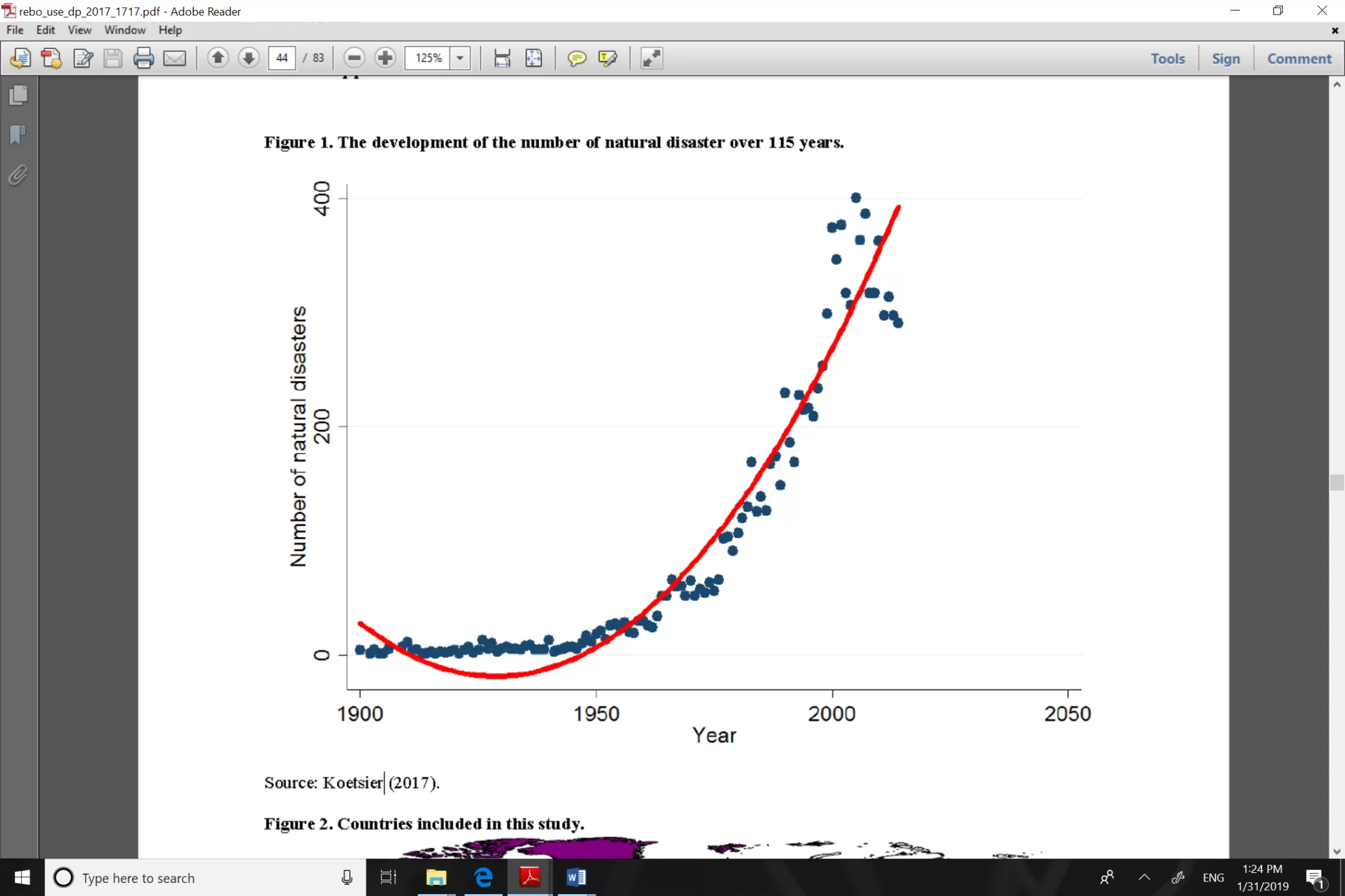The width and height of the screenshot is (1345, 896).
Task: Go to next page arrow
Action: click(248, 58)
